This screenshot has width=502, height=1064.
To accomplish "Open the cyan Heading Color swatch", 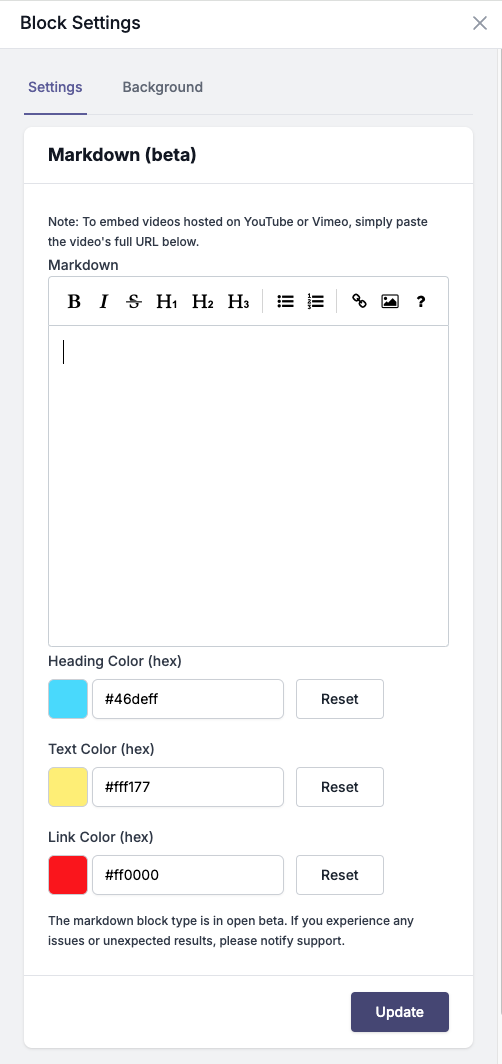I will point(68,699).
